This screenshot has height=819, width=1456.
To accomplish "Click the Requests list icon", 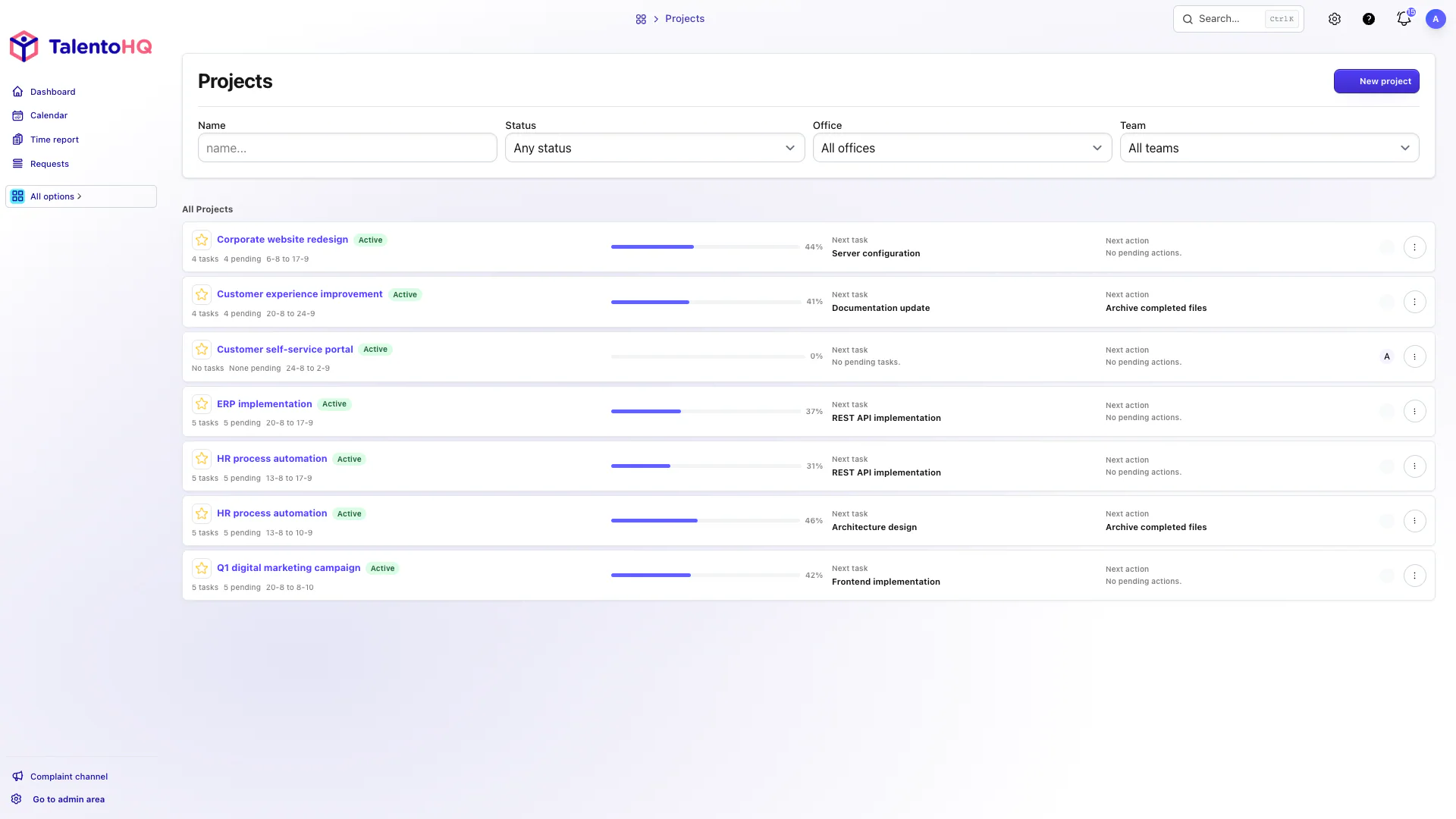I will tap(17, 164).
